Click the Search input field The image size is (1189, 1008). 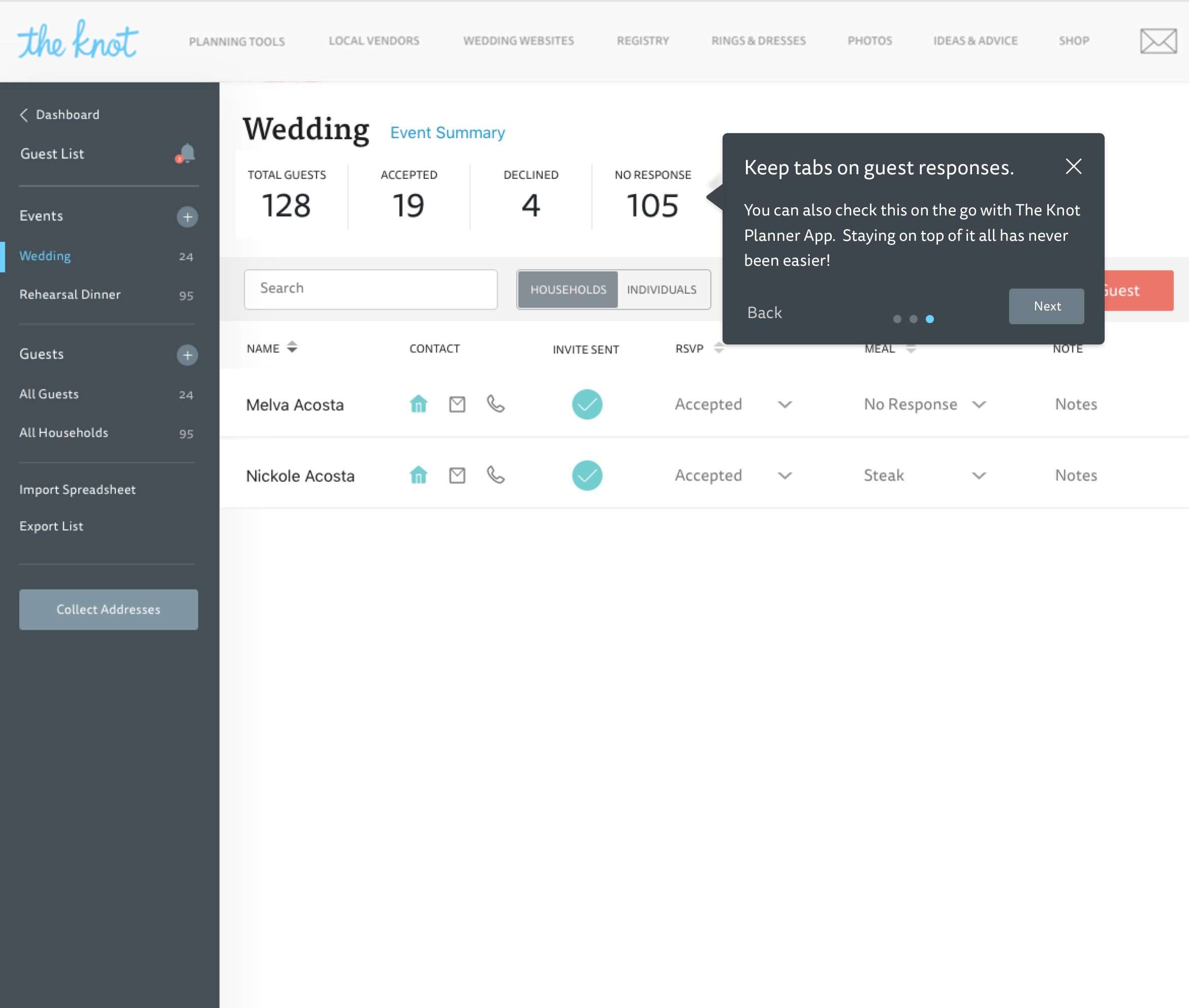point(370,289)
